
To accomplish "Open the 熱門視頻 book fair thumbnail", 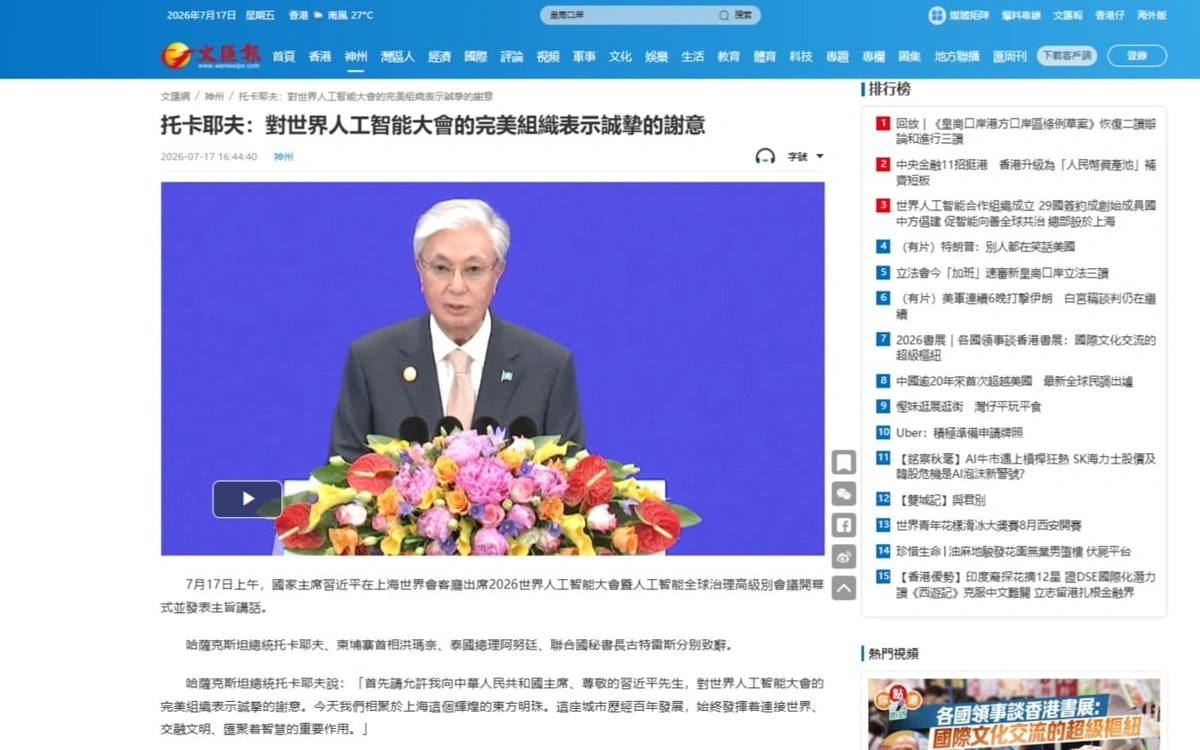I will click(1014, 715).
